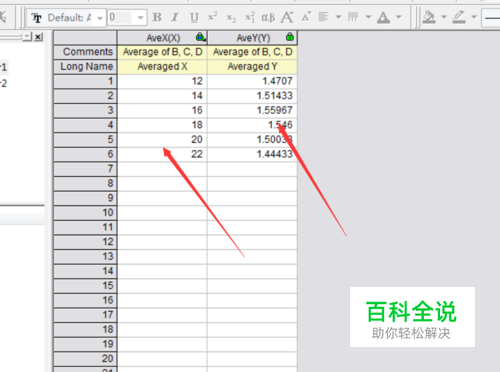The width and height of the screenshot is (500, 372).
Task: Select cell with value 1.4707
Action: point(252,81)
